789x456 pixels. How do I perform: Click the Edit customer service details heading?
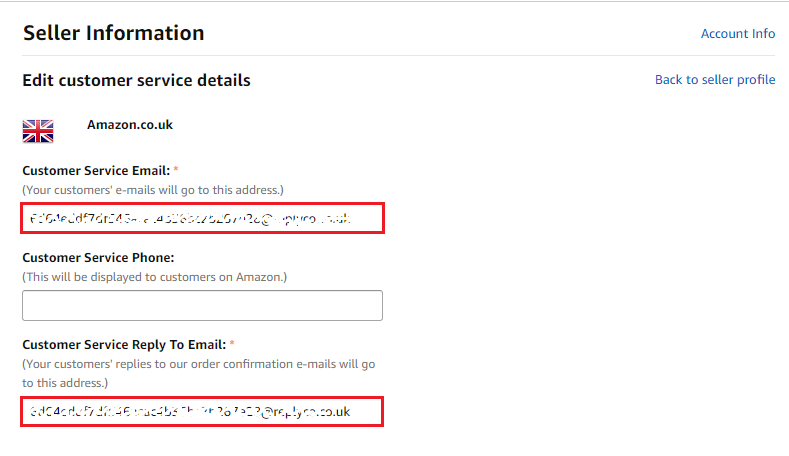[136, 80]
